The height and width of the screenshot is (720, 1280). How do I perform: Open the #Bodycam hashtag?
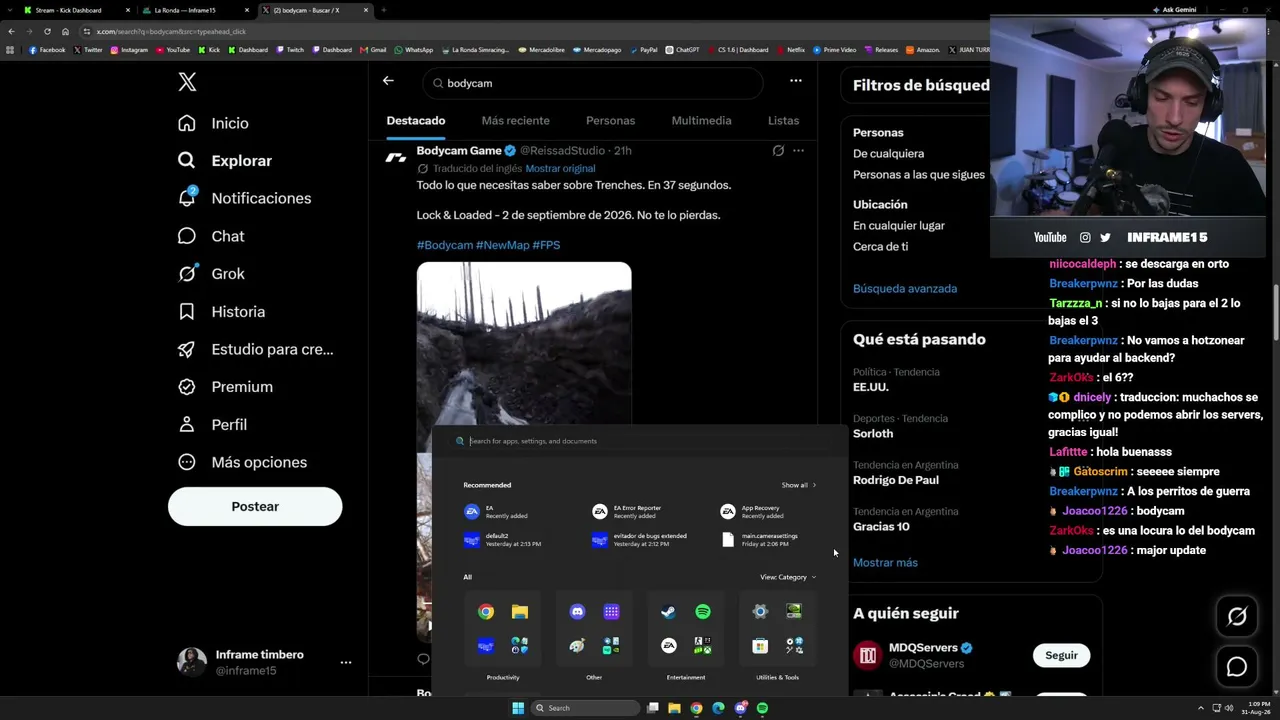pyautogui.click(x=445, y=245)
